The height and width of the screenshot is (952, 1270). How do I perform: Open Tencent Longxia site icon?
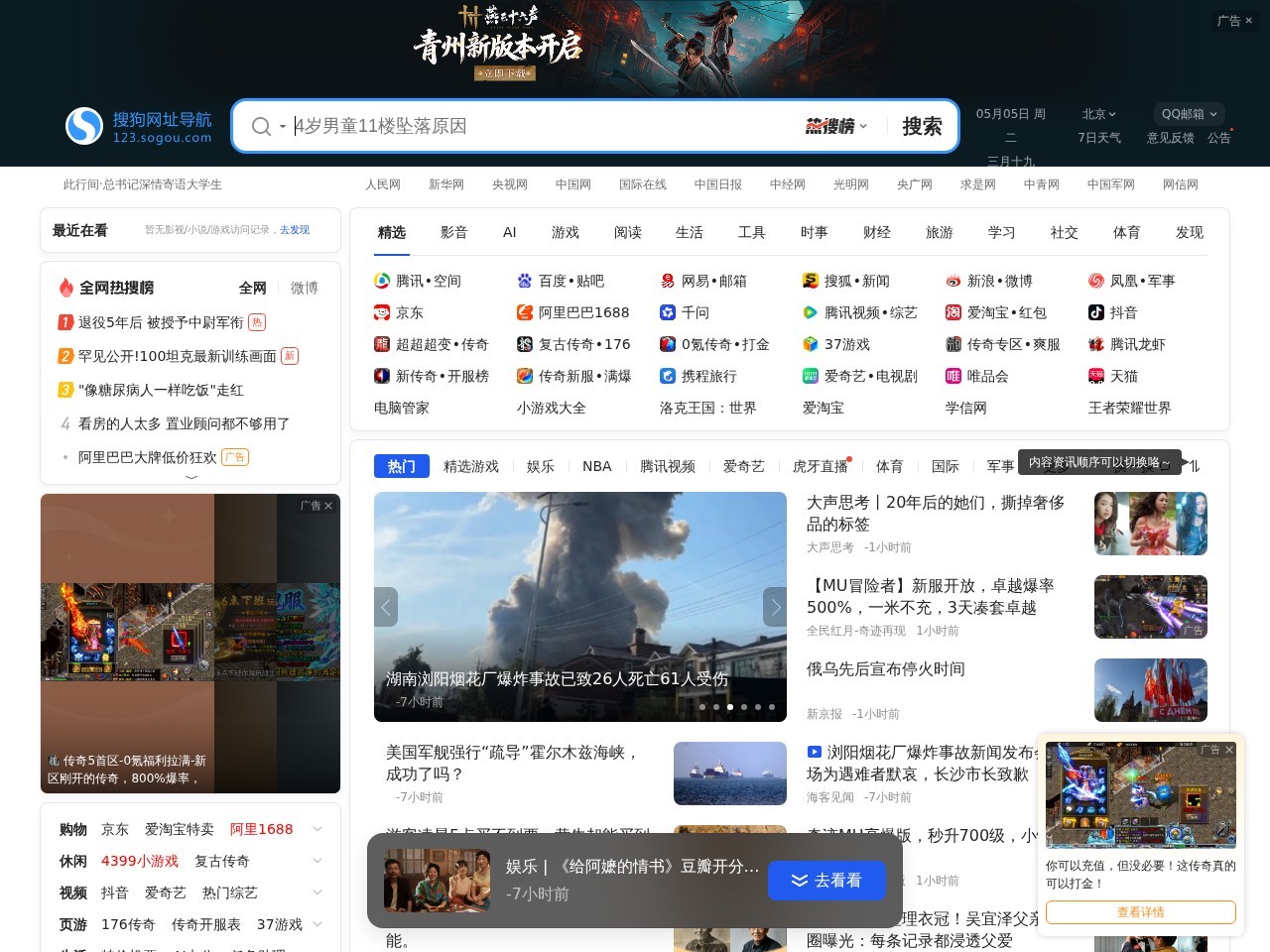tap(1096, 344)
